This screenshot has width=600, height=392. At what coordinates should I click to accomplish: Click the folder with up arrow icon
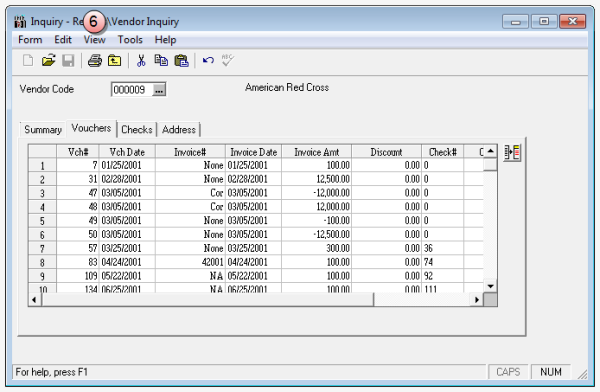point(114,60)
